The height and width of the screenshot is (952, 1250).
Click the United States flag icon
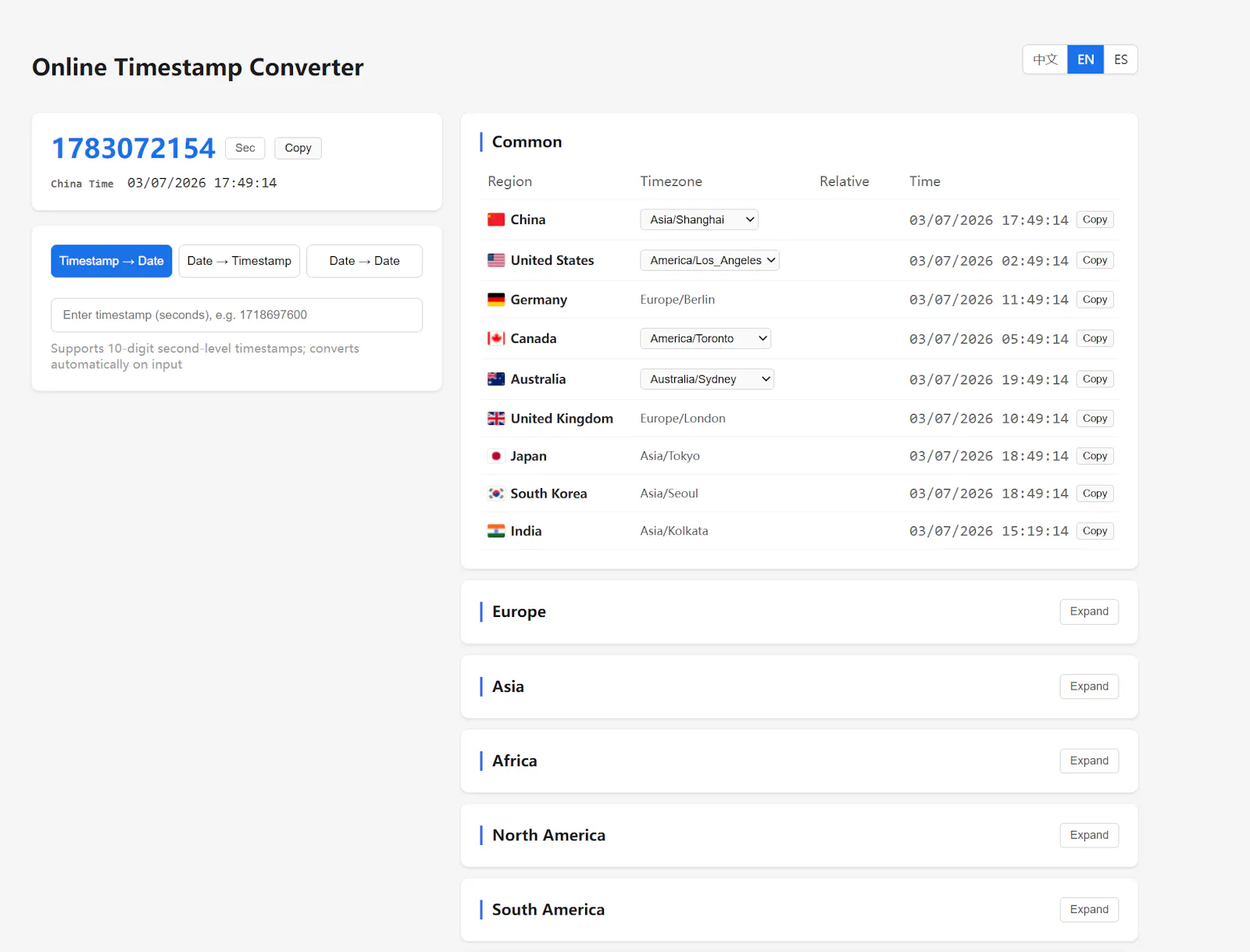(x=496, y=260)
